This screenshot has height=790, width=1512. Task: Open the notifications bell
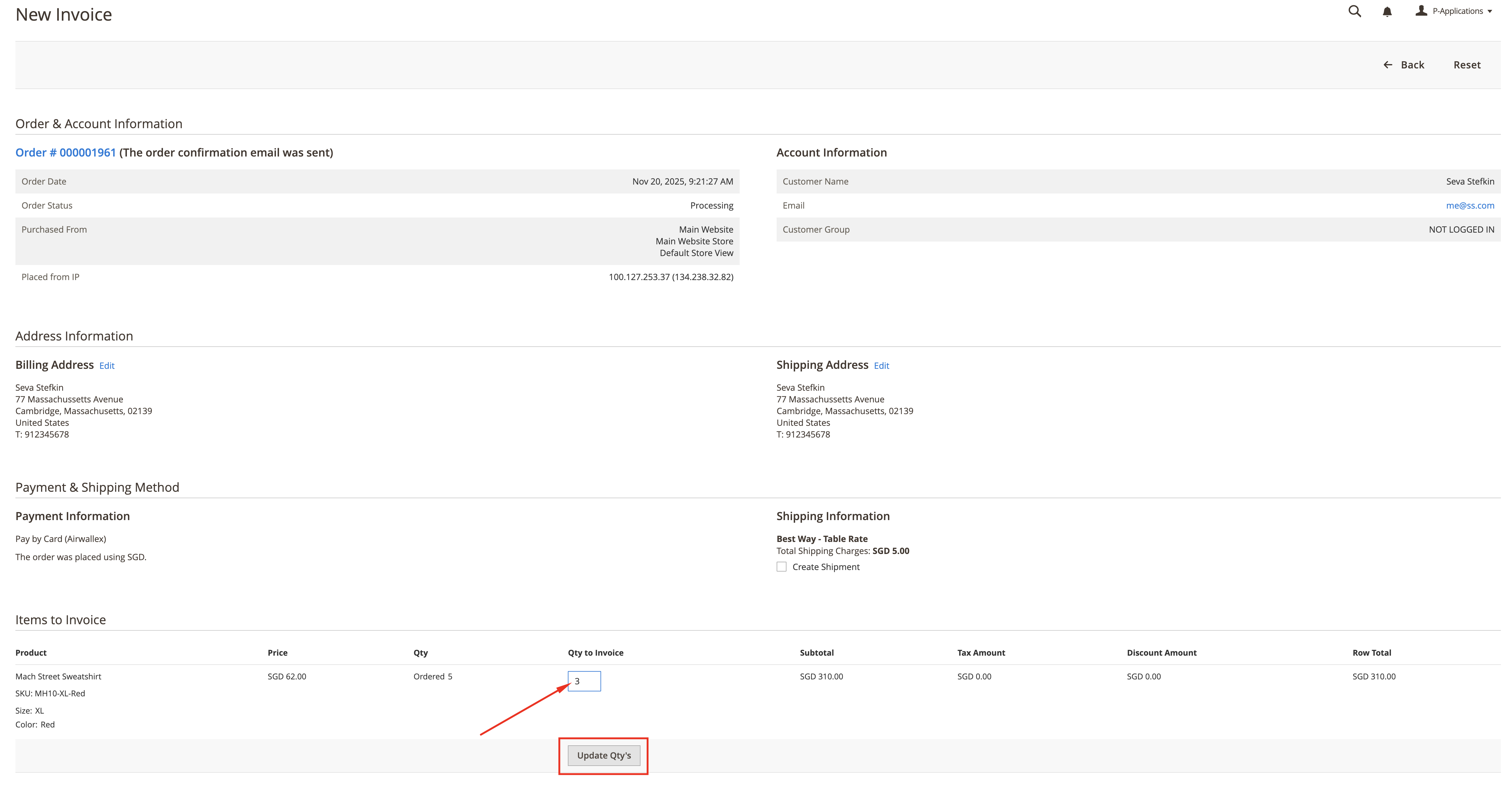coord(1387,12)
